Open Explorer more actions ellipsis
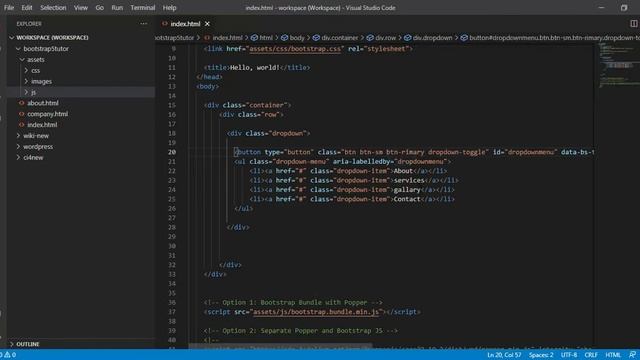The image size is (640, 360). point(144,24)
